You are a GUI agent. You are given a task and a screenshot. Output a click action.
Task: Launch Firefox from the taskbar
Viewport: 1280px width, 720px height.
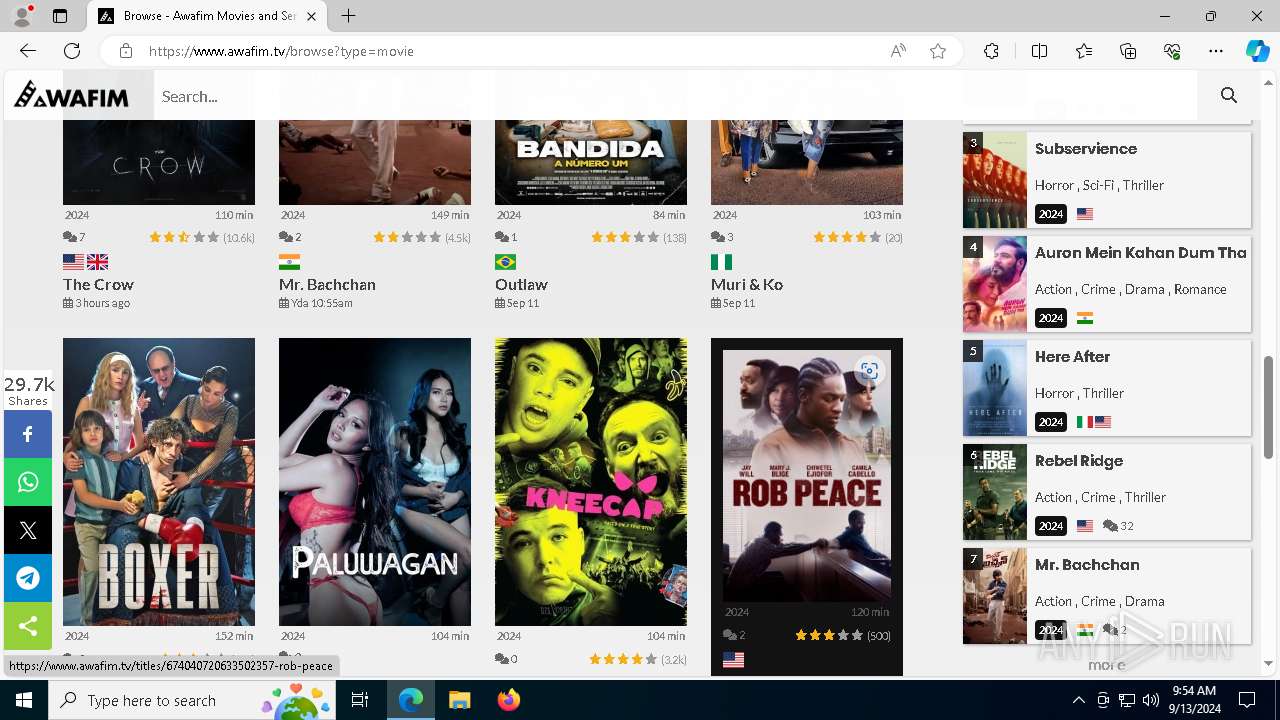pyautogui.click(x=509, y=700)
